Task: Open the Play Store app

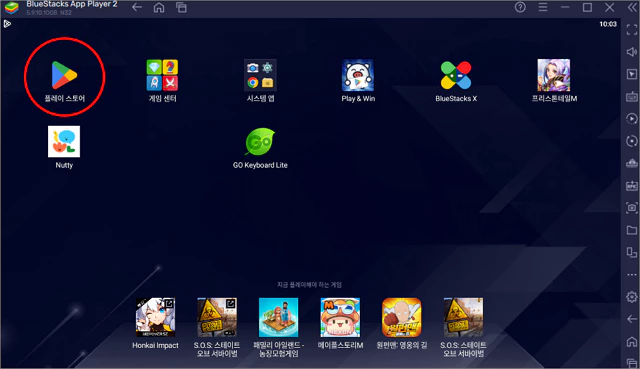Action: (64, 75)
